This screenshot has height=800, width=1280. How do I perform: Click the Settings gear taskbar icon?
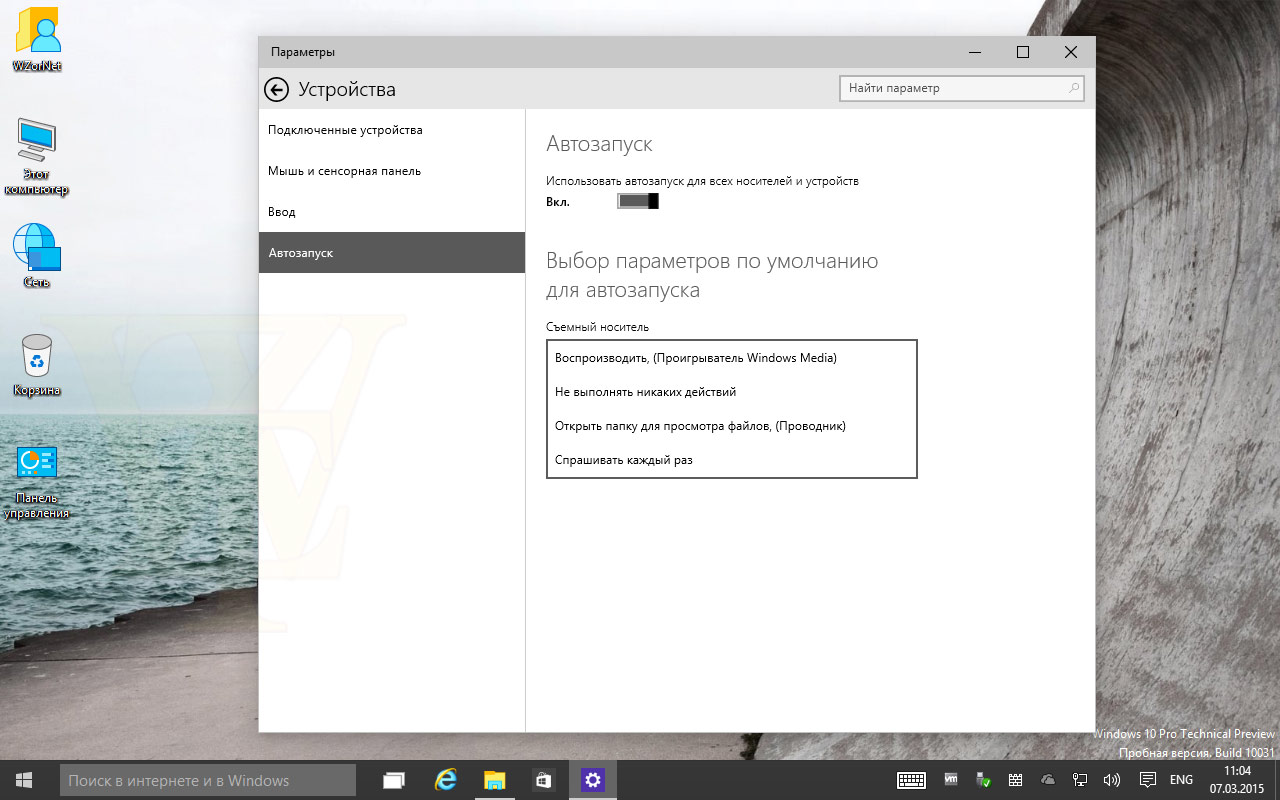pos(592,780)
